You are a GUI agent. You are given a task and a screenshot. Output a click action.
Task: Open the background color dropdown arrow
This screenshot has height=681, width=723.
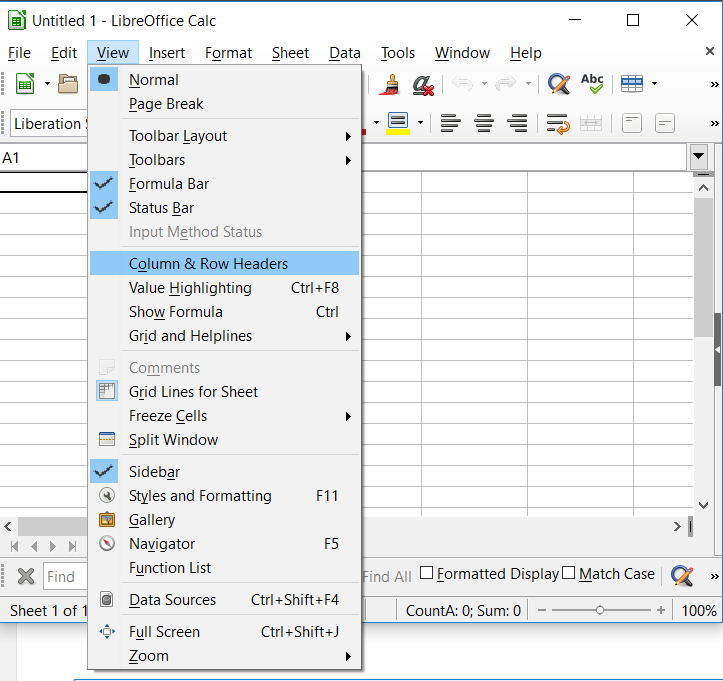[x=421, y=123]
